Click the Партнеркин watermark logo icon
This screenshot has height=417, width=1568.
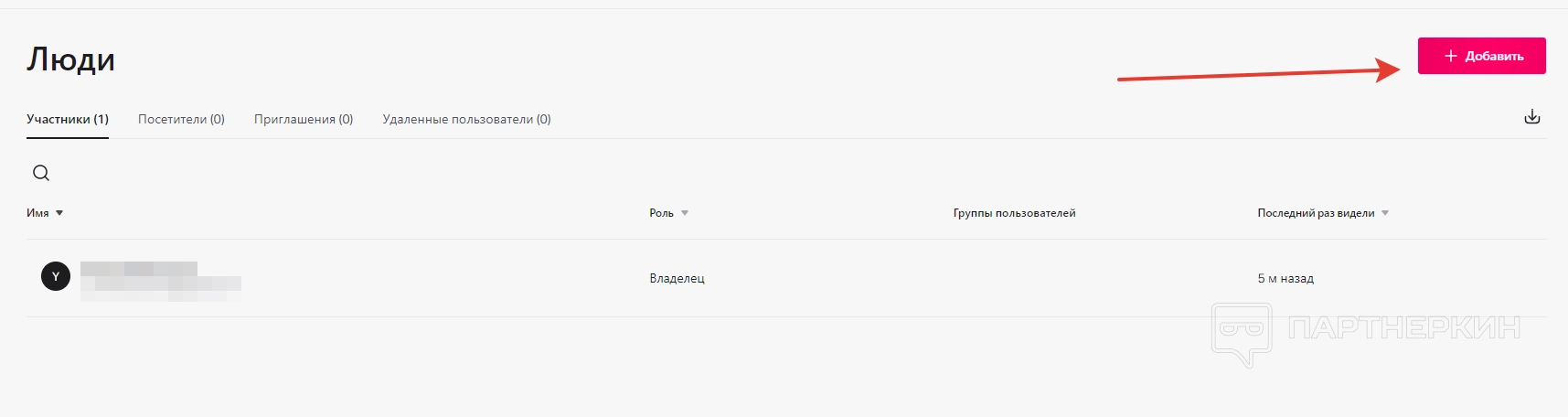(1241, 333)
